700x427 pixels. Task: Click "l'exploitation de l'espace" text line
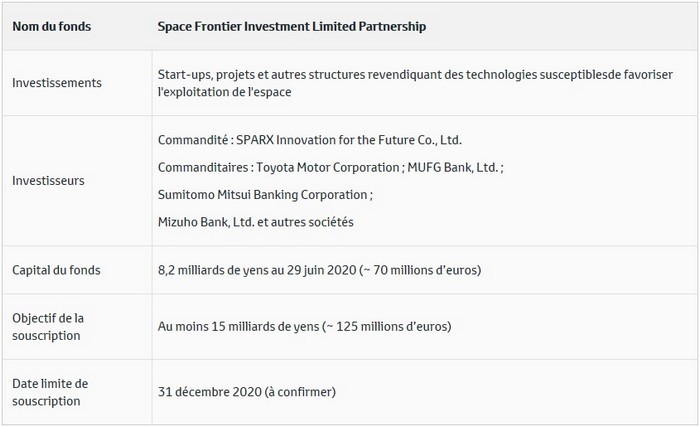click(x=225, y=92)
